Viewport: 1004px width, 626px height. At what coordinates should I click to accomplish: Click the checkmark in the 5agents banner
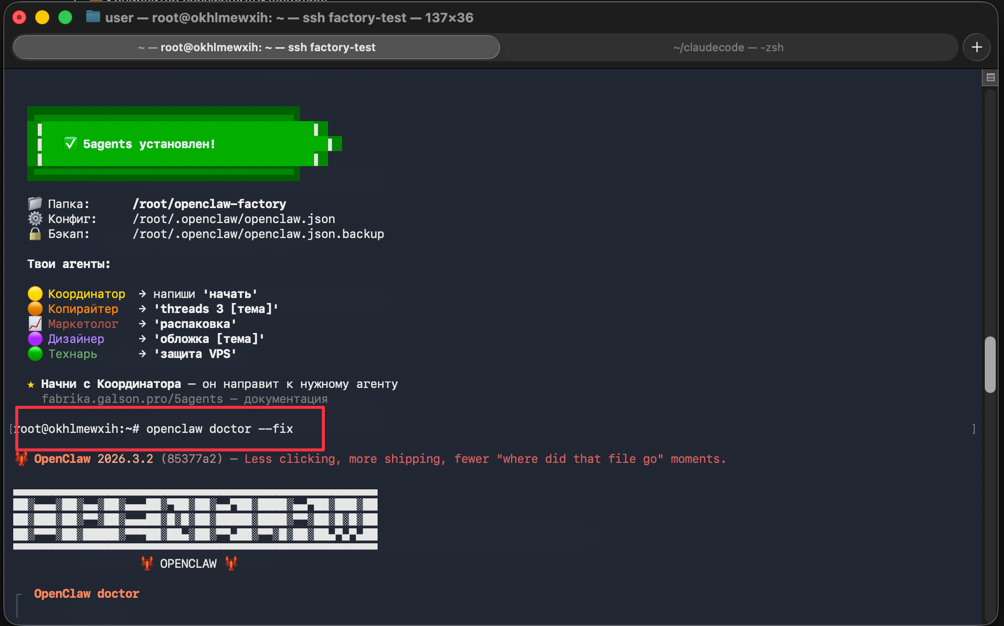click(70, 143)
